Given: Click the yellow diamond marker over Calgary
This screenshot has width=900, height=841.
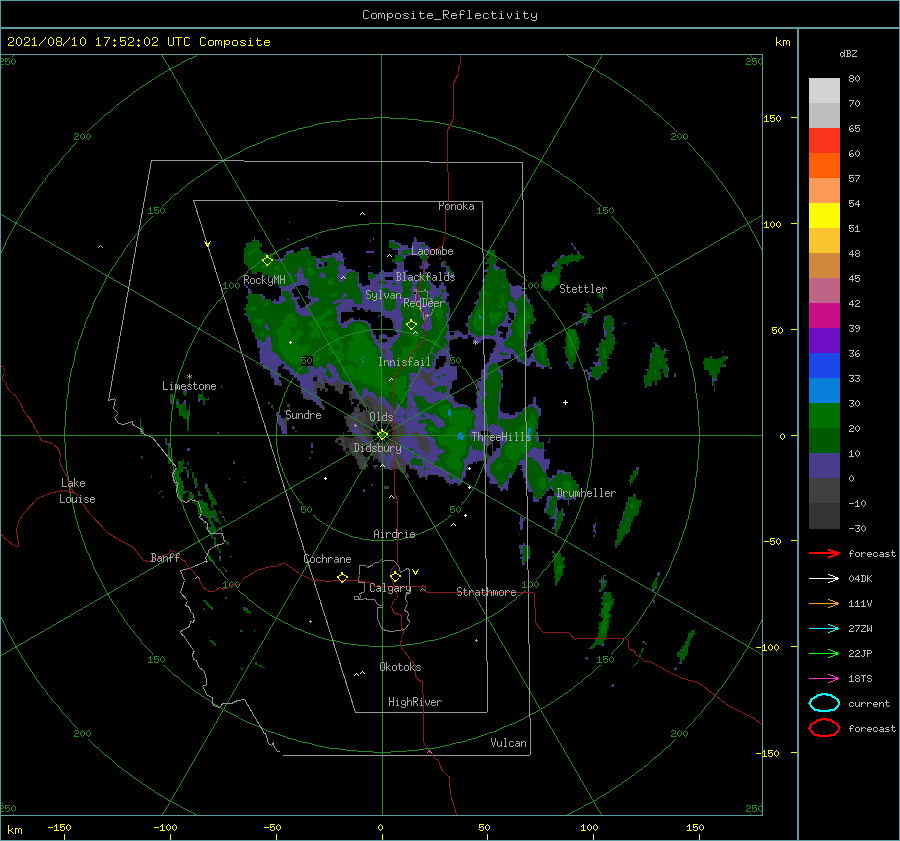Looking at the screenshot, I should click(395, 576).
